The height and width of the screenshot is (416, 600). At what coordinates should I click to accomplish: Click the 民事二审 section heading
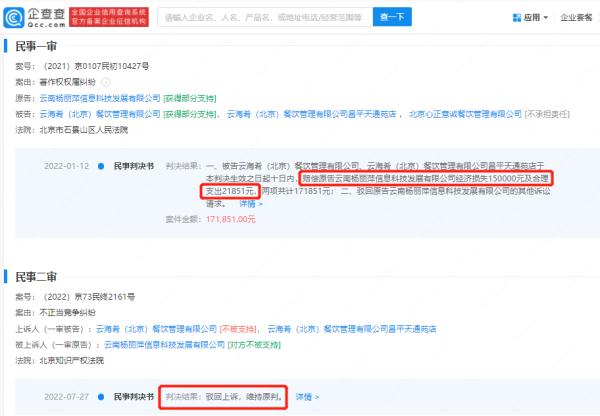coord(36,277)
